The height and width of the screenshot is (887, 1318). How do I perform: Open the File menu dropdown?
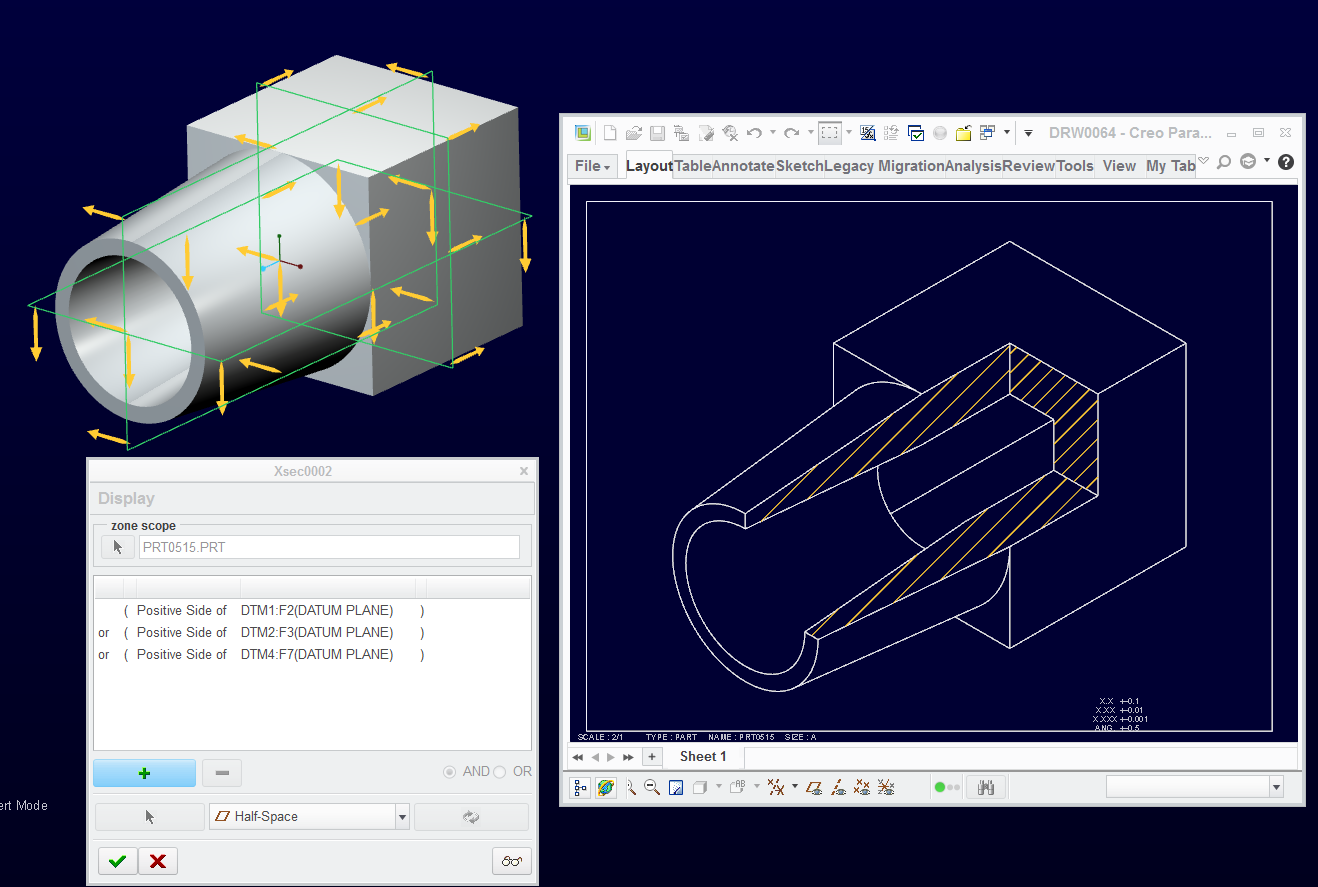coord(592,166)
